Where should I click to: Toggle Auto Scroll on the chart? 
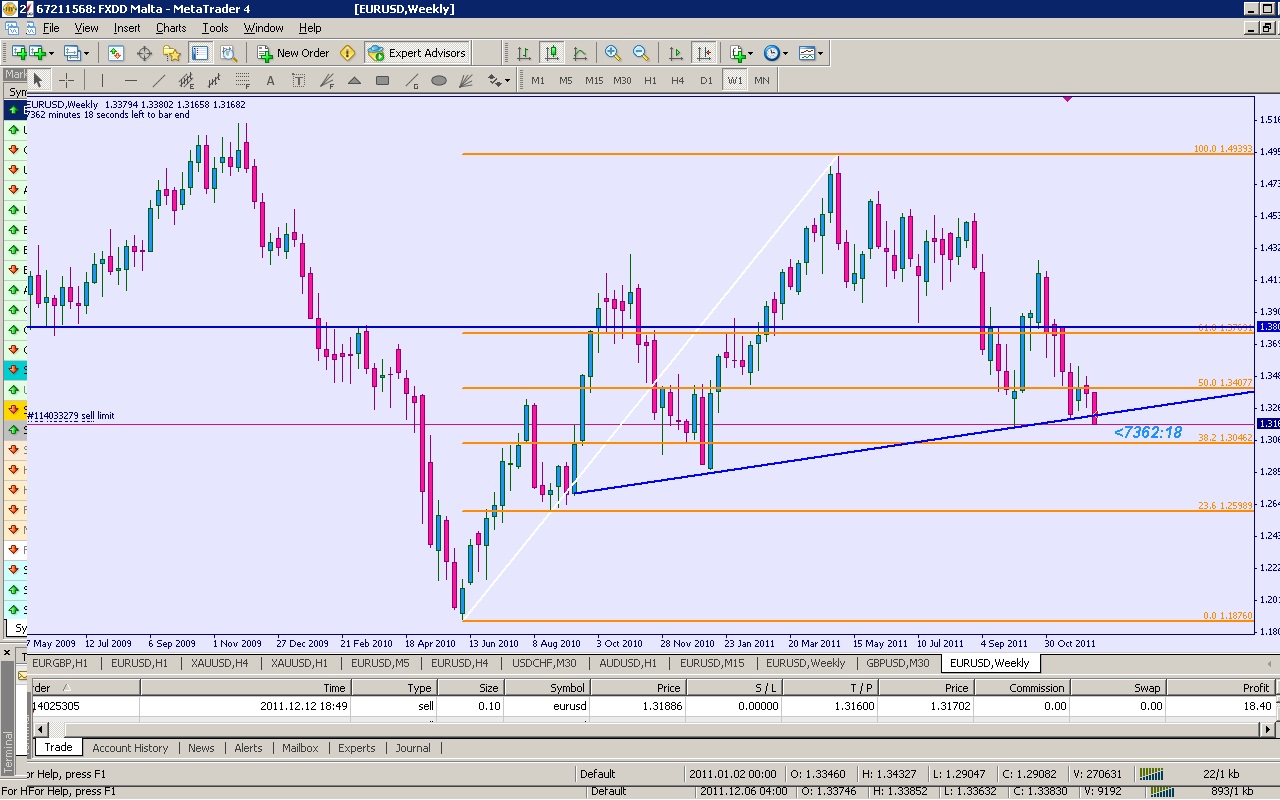[676, 53]
